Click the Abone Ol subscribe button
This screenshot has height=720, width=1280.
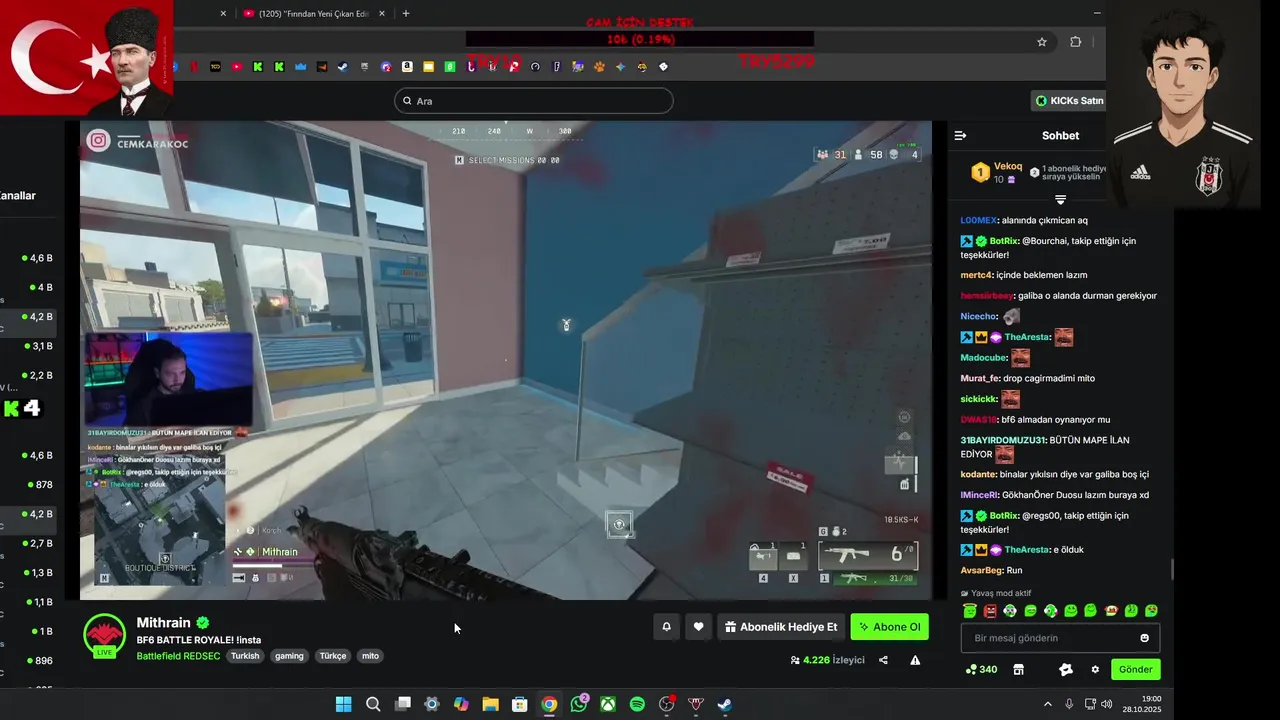pos(889,627)
